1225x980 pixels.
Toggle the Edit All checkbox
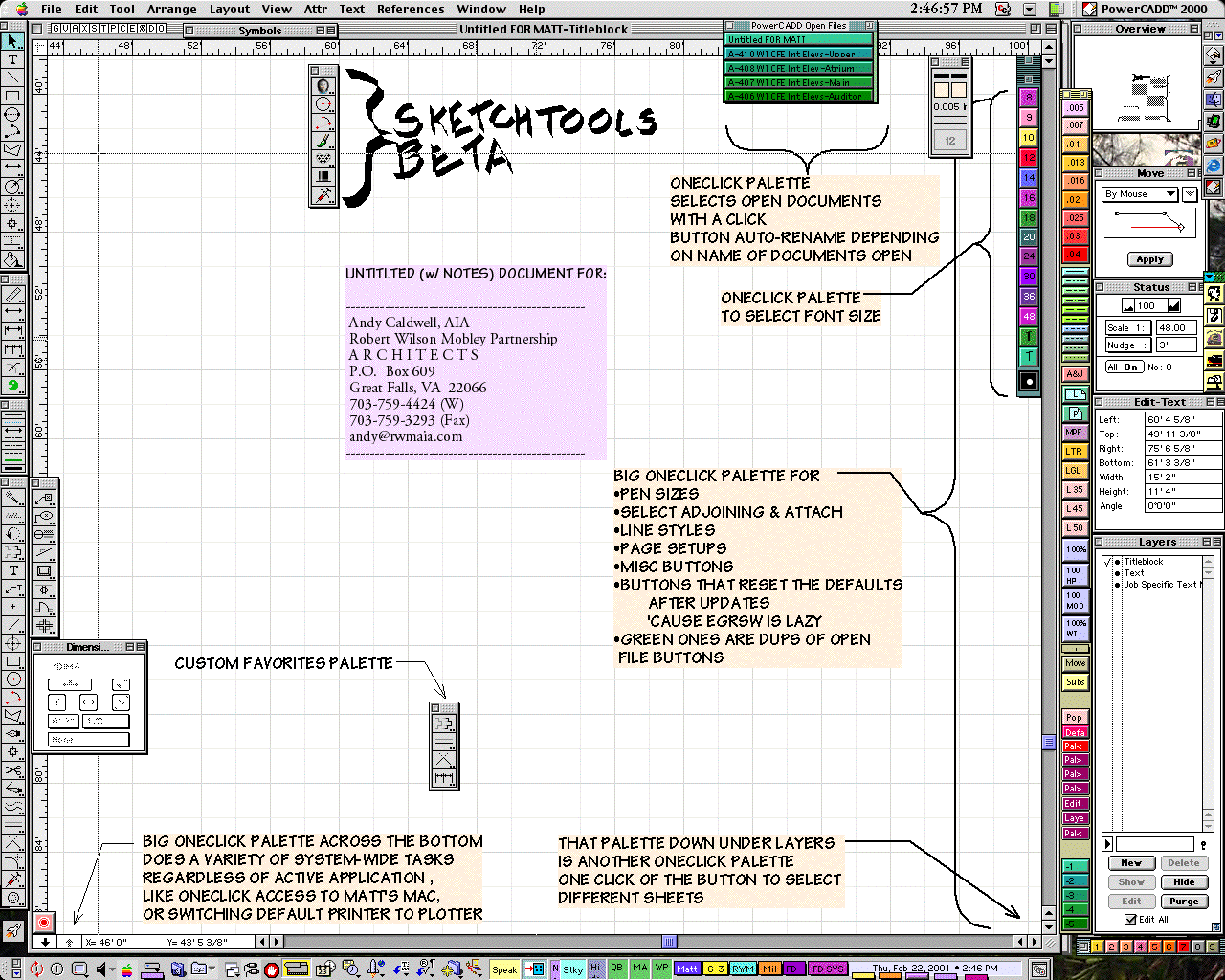(1130, 919)
